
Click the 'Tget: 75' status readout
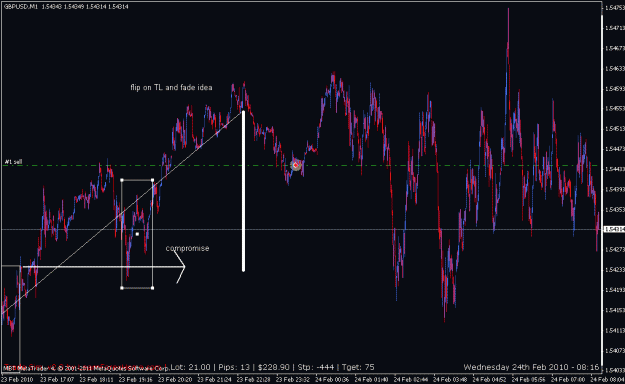tap(358, 367)
